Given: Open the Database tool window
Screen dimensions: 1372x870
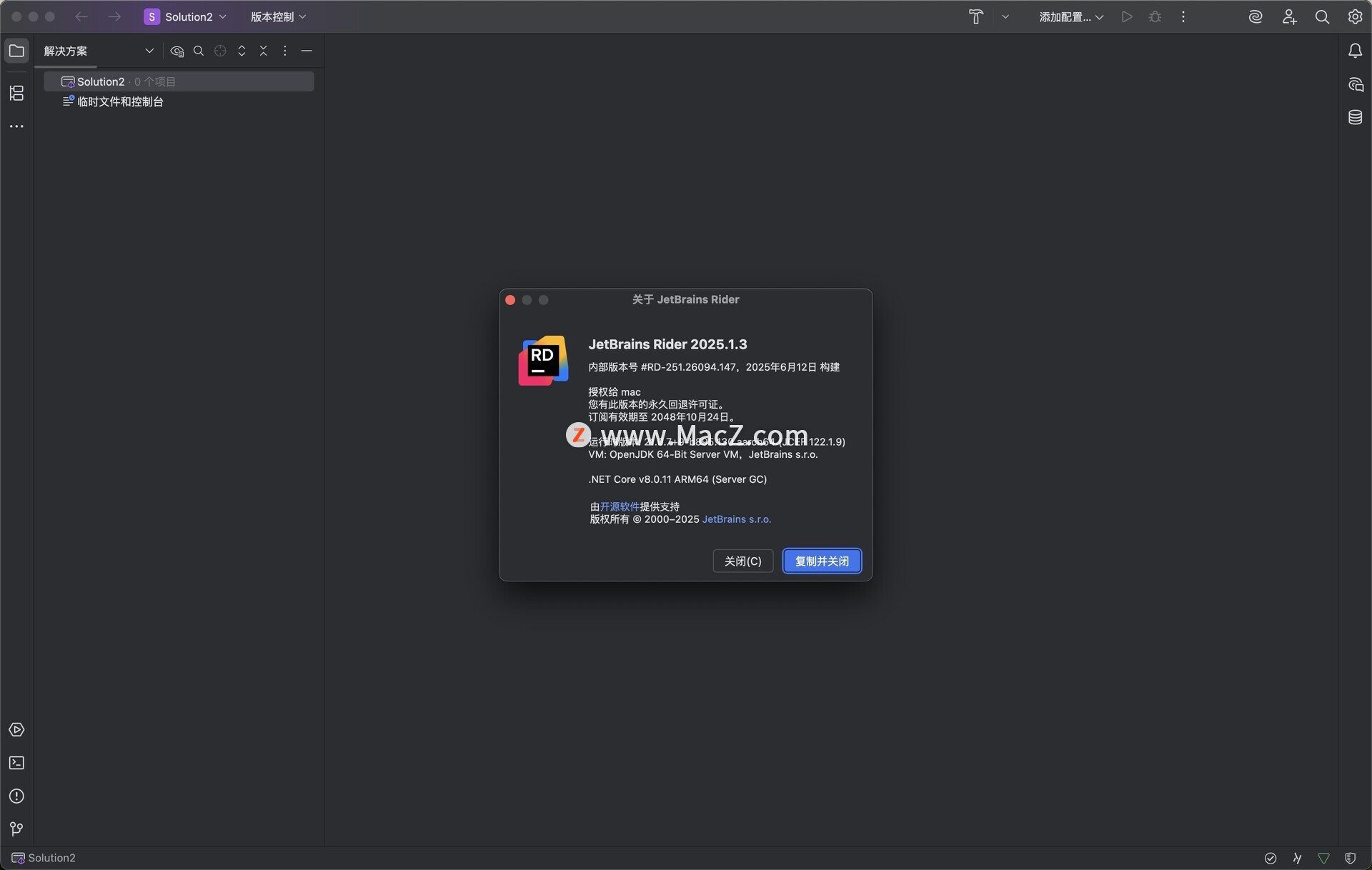Looking at the screenshot, I should [x=1355, y=117].
